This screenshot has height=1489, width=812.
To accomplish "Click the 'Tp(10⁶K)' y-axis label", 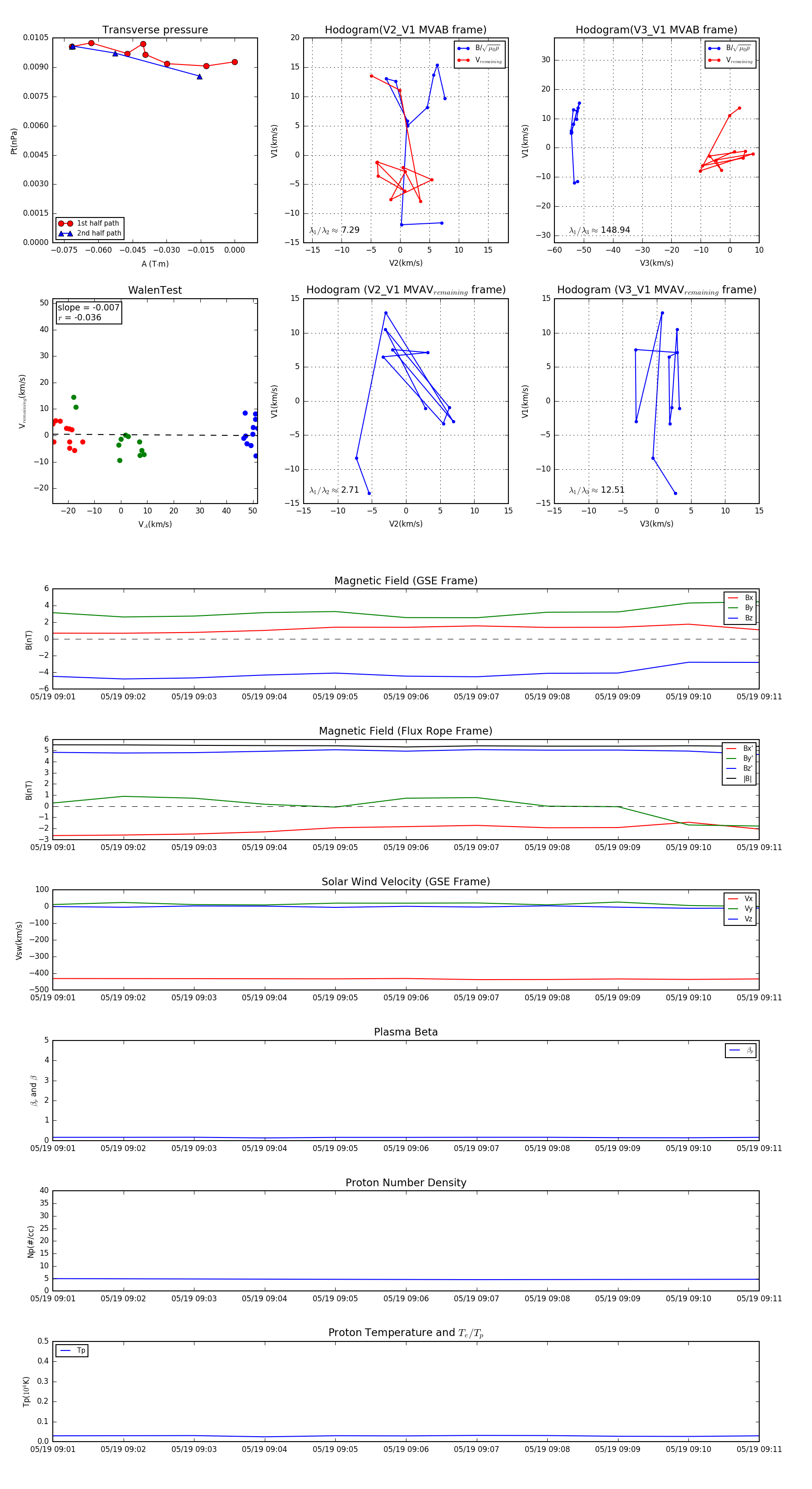I will 26,1392.
